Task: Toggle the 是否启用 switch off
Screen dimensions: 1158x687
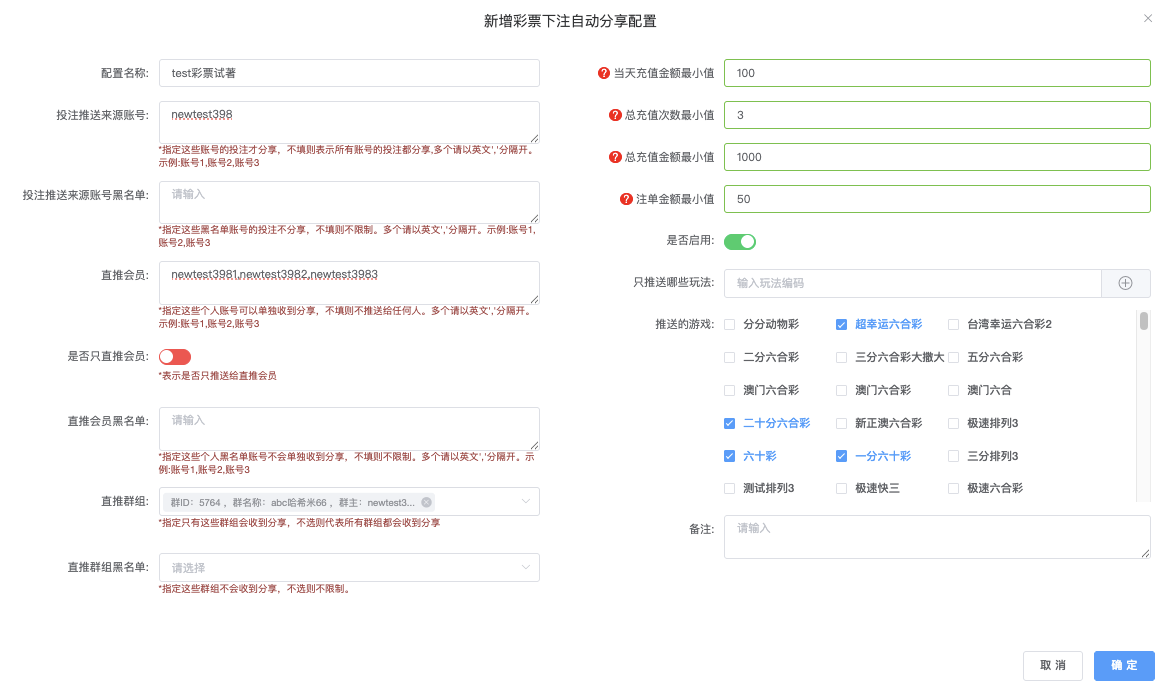Action: click(x=739, y=242)
